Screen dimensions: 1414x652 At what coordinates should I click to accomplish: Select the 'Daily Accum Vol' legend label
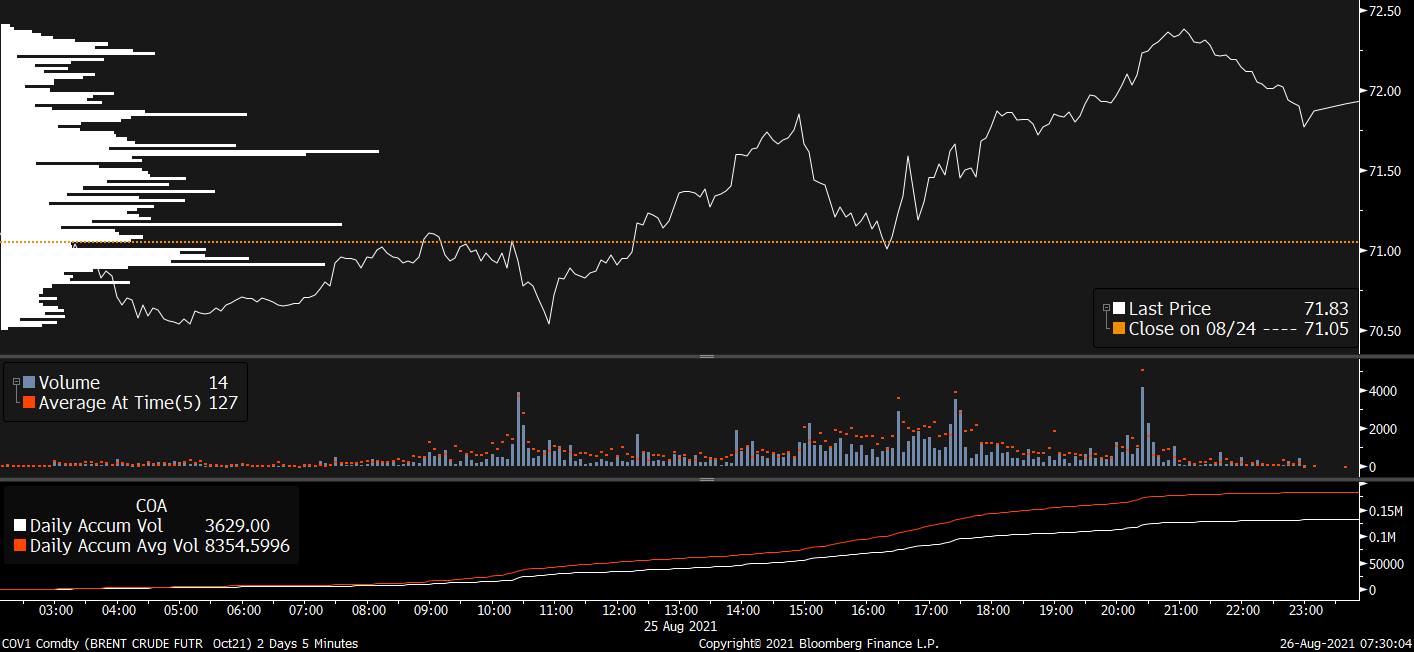[x=96, y=526]
